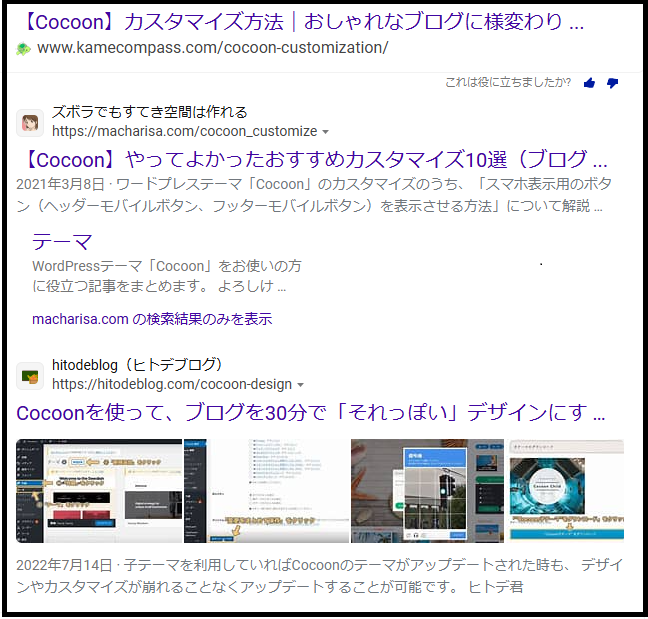
Task: Click hitodeblog（ヒトデブログ） site name
Action: (138, 365)
